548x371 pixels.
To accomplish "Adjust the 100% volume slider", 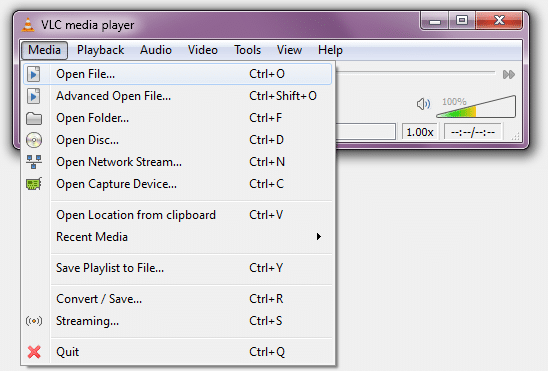I will tap(476, 107).
